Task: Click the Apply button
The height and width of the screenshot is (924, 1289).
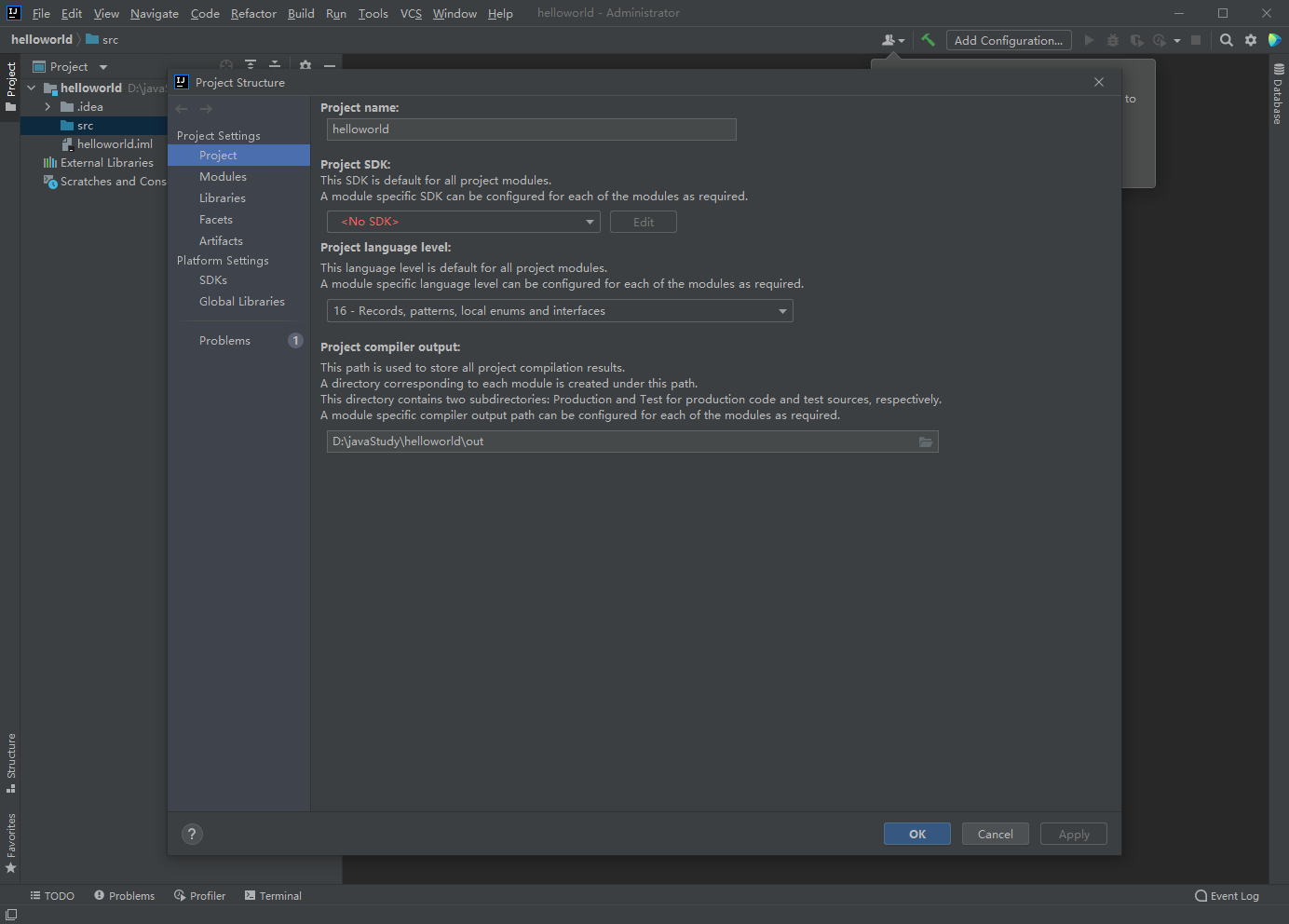Action: coord(1074,834)
